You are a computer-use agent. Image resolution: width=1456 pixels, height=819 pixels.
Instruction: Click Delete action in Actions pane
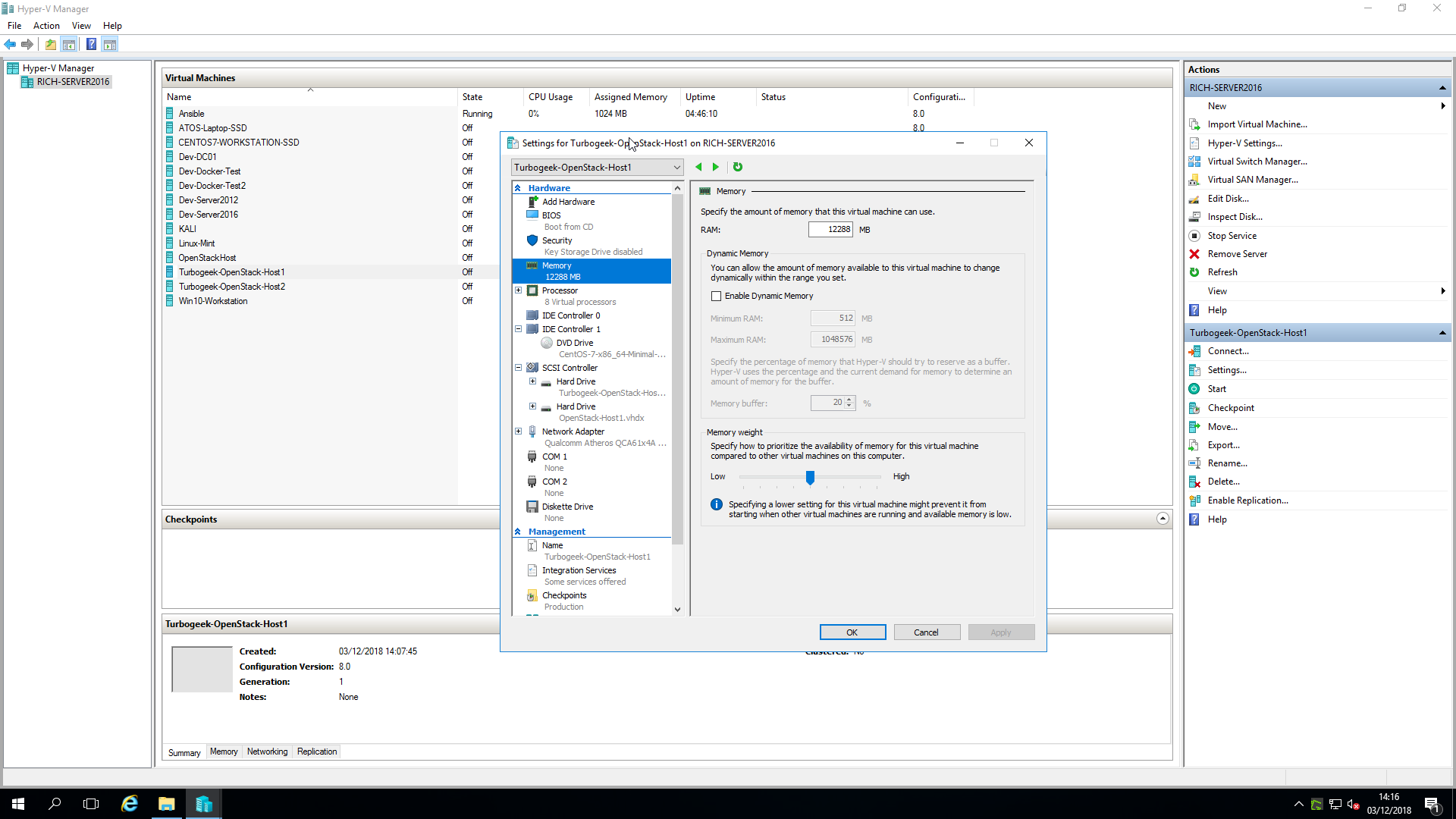[1223, 482]
